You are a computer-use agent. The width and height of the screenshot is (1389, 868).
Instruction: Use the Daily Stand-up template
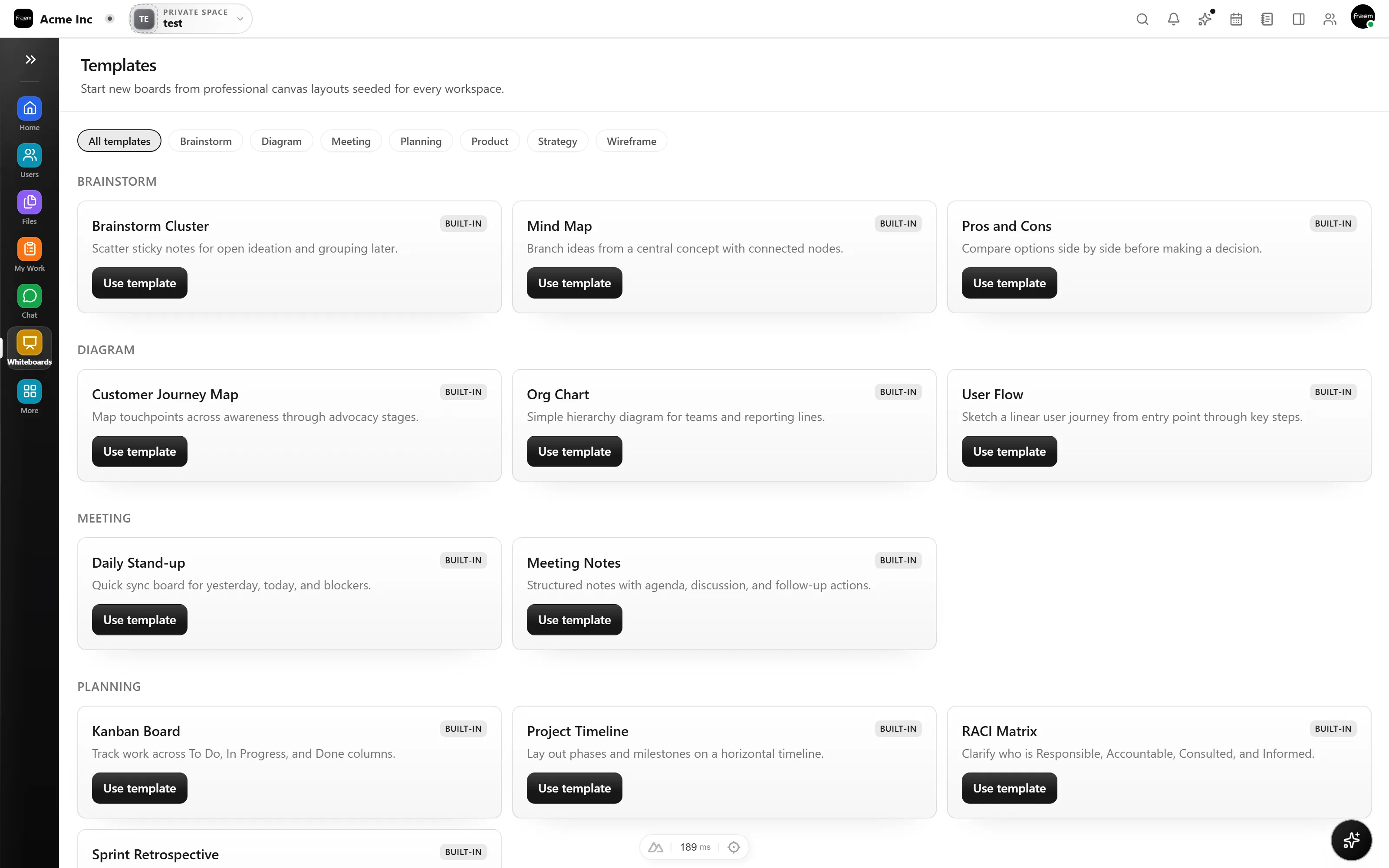pos(139,619)
